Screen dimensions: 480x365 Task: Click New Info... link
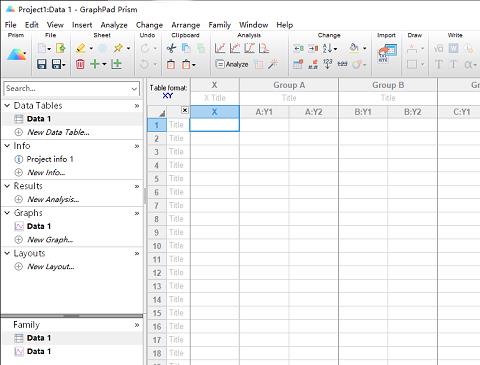(x=46, y=172)
